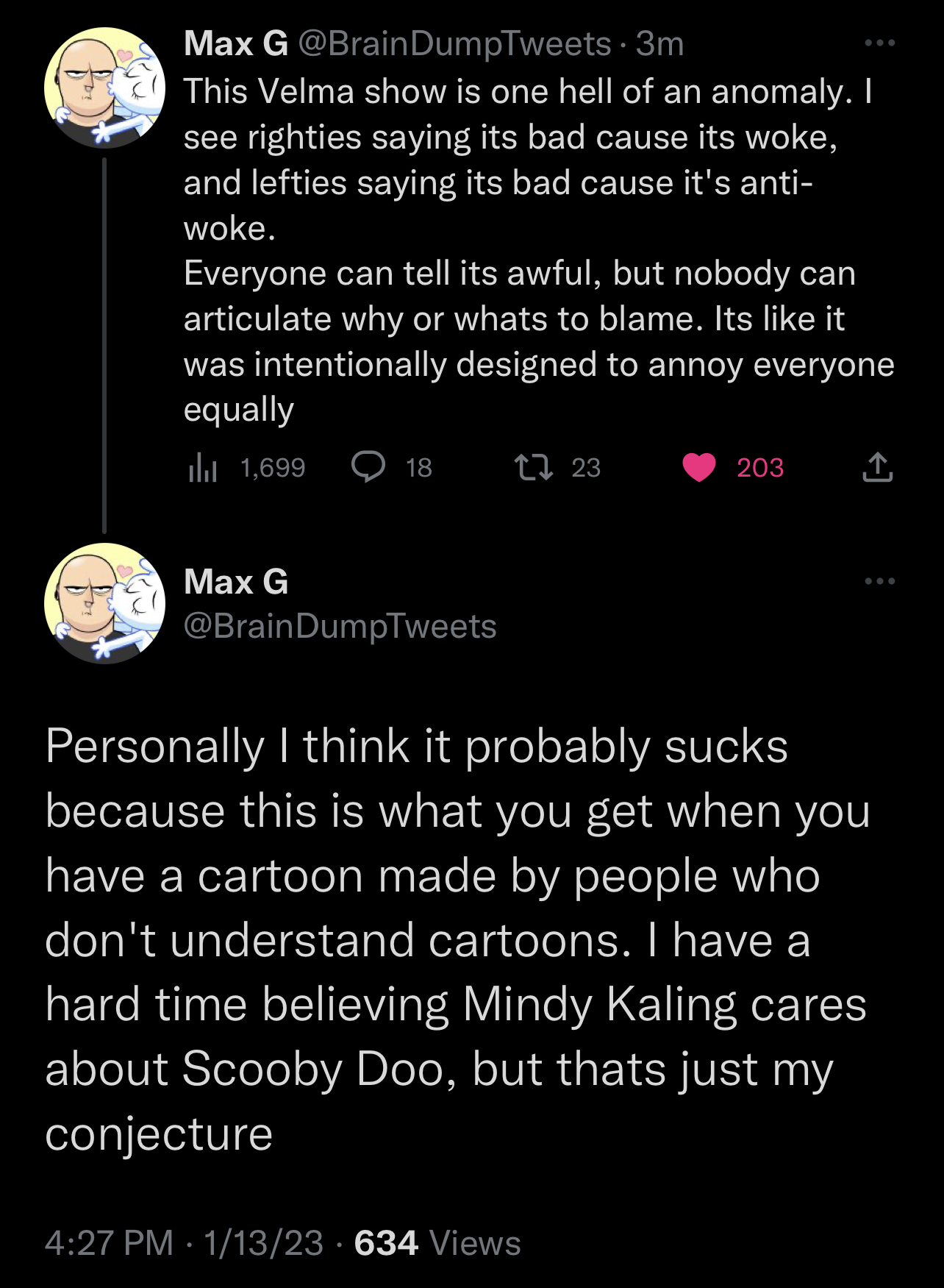Tap the 203 likes count

click(760, 468)
